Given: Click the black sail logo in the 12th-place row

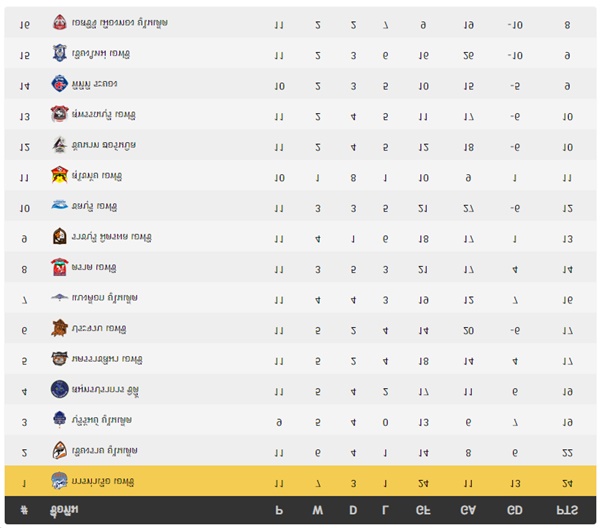Looking at the screenshot, I should click(x=59, y=145).
